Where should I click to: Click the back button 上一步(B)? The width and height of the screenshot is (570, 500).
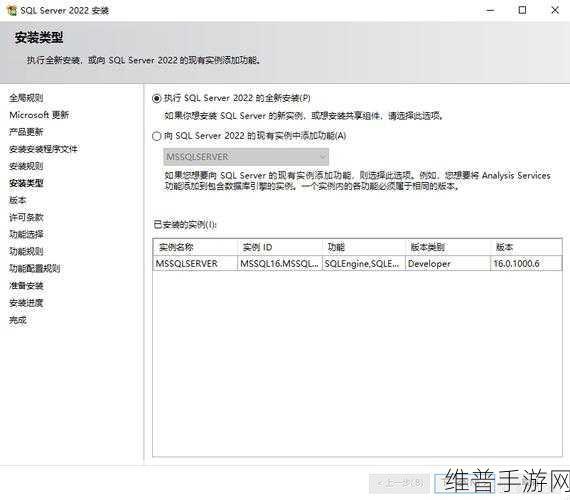click(x=399, y=483)
